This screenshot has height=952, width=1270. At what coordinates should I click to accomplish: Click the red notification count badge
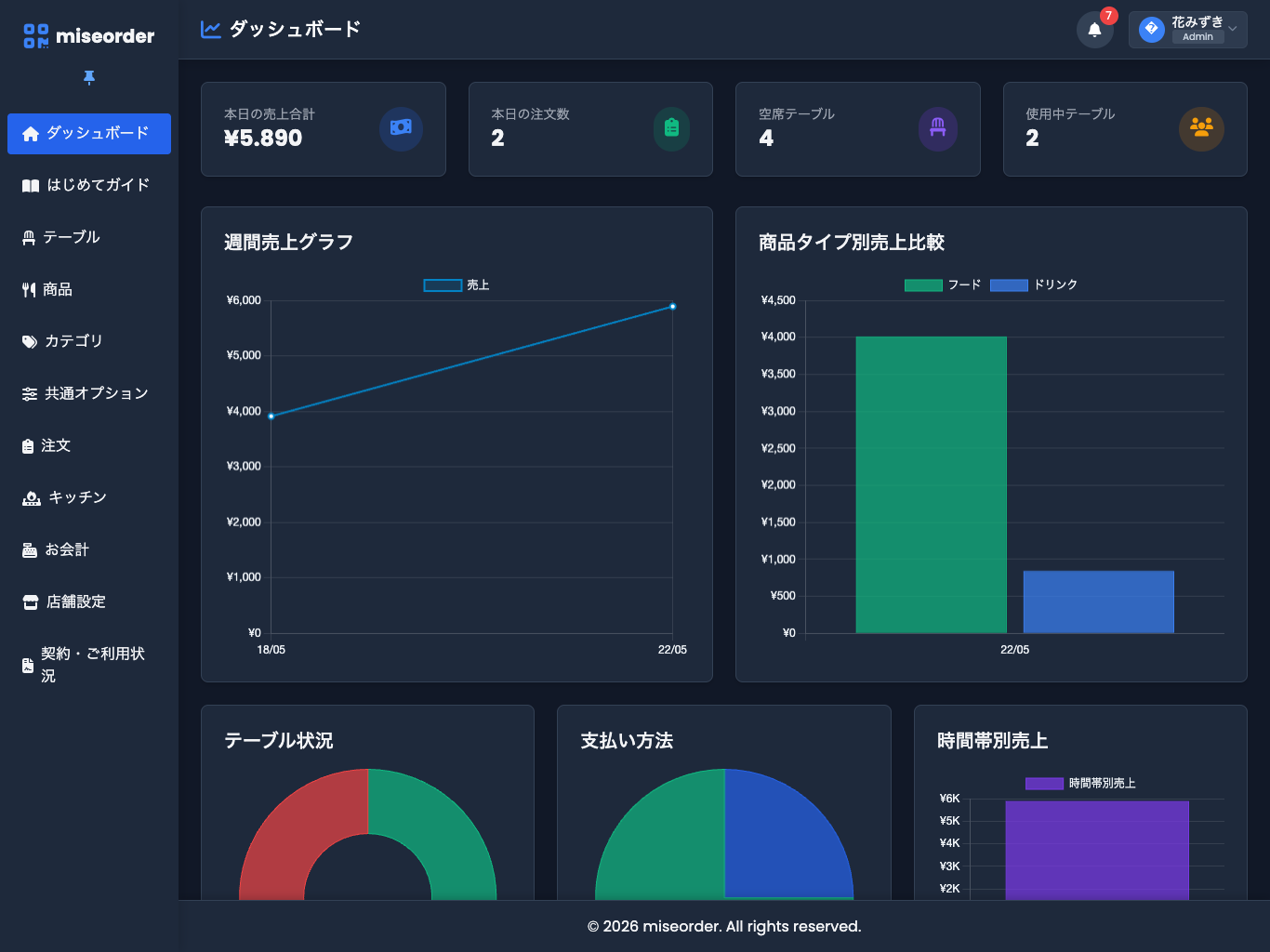tap(1108, 16)
